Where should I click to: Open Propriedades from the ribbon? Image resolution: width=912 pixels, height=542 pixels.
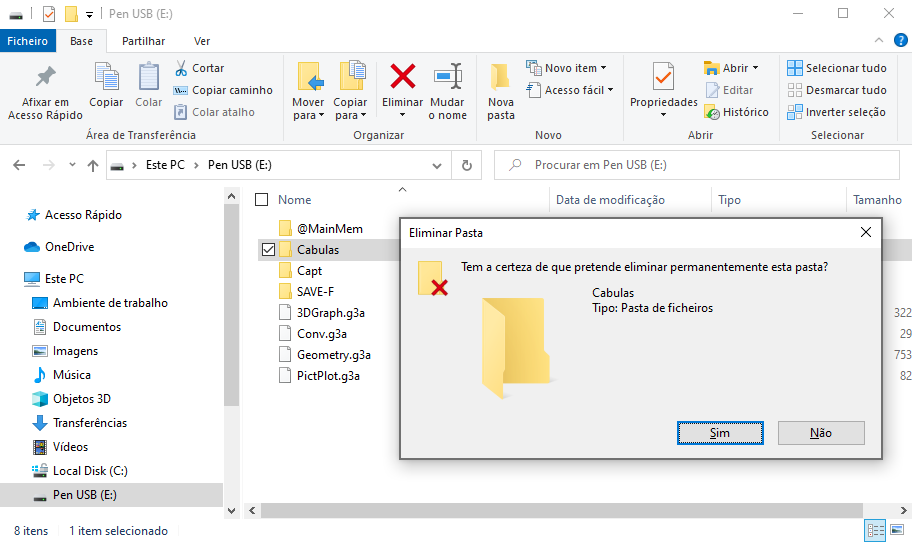coord(663,78)
